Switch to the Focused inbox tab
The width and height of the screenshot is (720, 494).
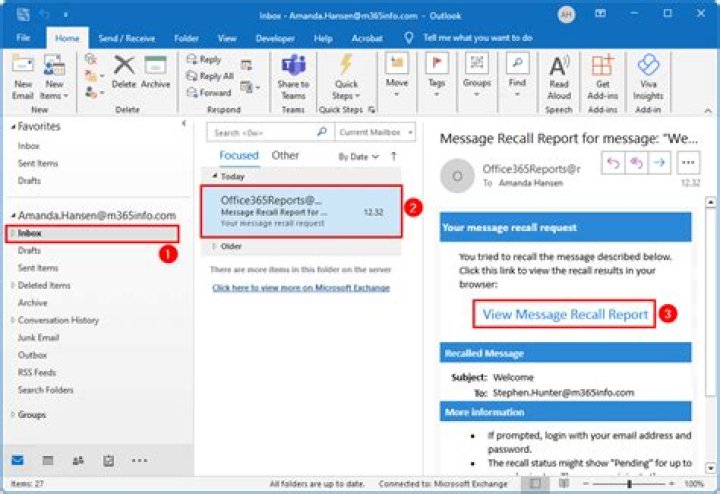point(239,156)
